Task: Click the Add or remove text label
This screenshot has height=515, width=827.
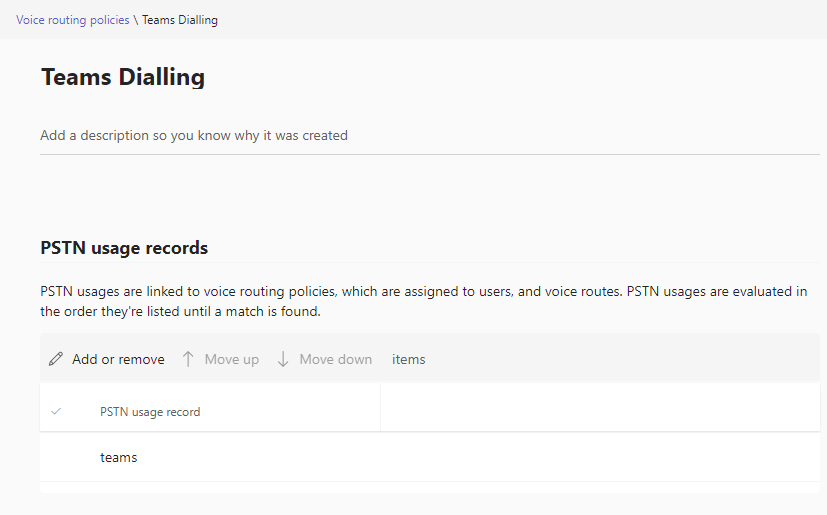Action: (118, 359)
